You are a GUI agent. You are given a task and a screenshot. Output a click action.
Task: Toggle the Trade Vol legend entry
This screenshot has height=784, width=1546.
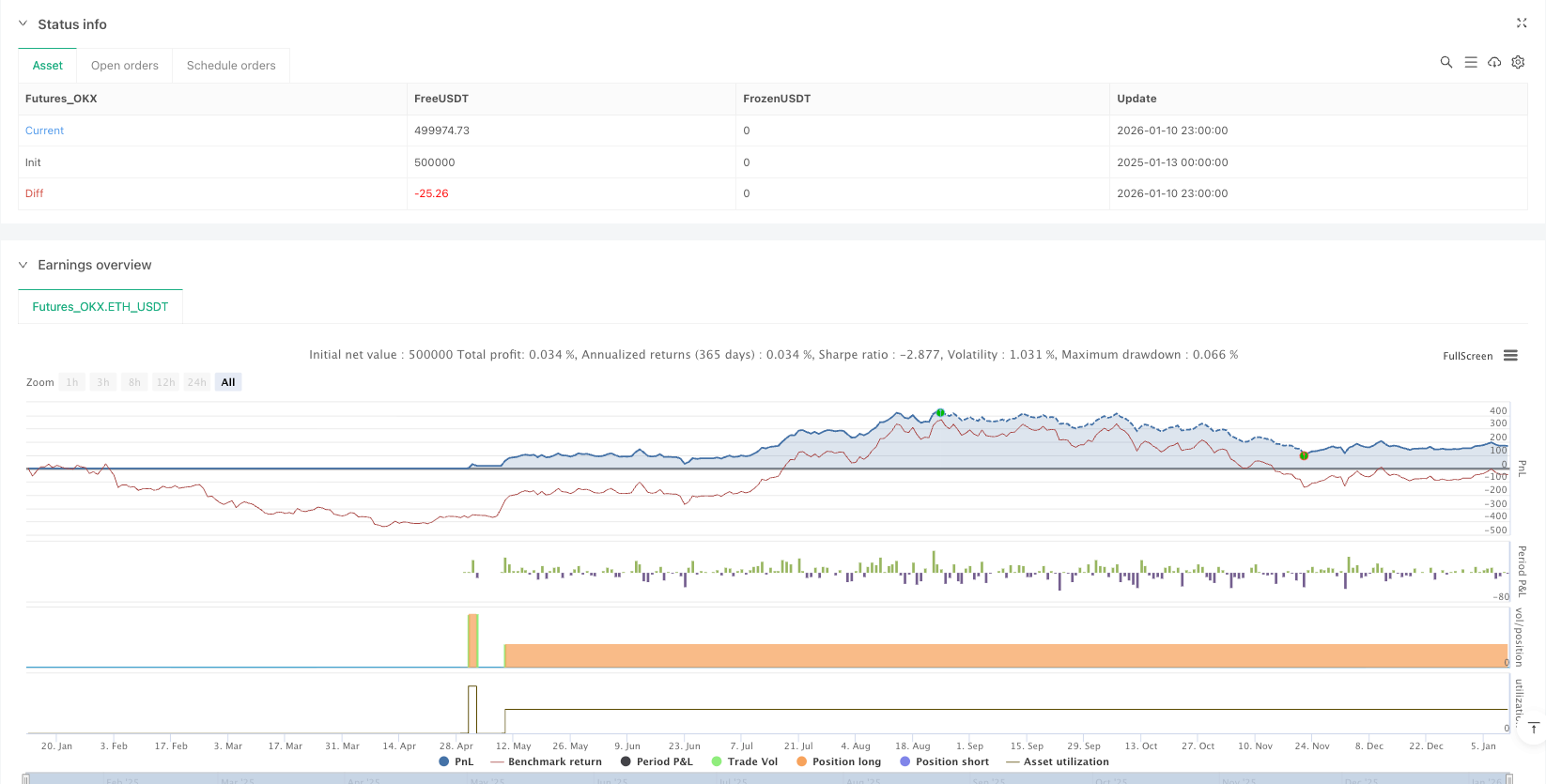[745, 761]
